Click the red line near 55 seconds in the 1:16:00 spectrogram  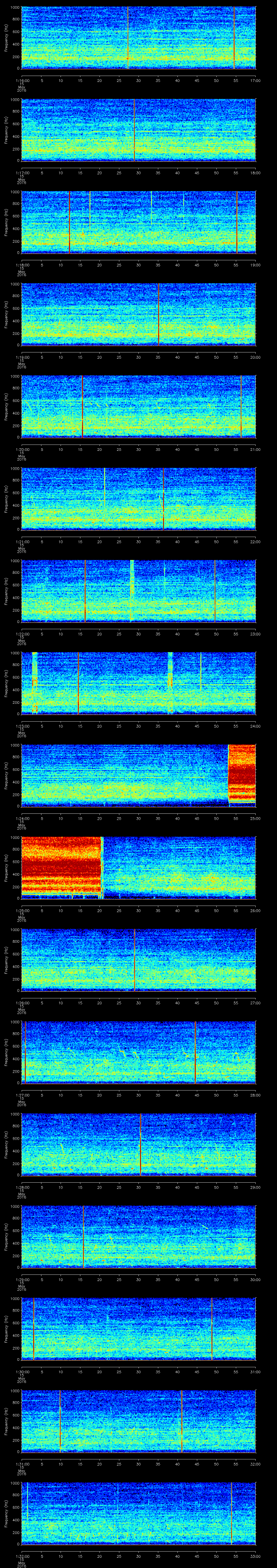pos(234,38)
